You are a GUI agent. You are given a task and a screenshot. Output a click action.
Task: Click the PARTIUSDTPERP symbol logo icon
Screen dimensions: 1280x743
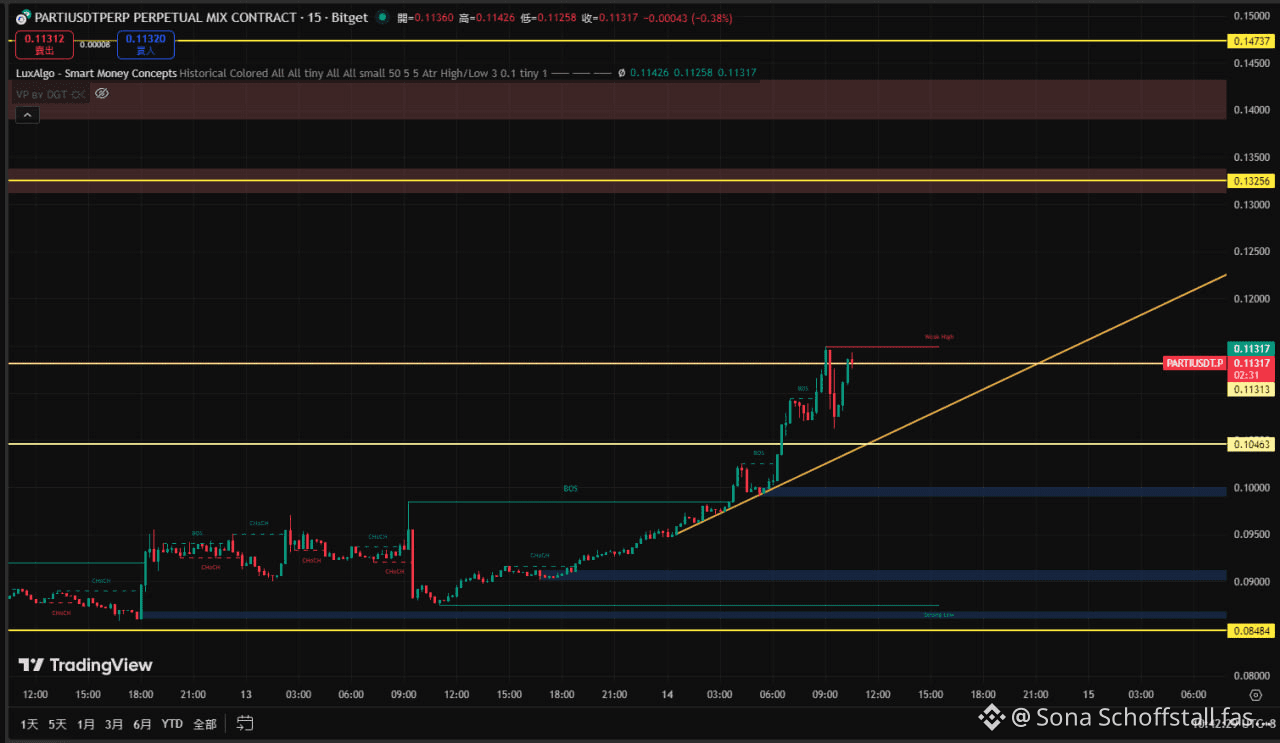coord(23,18)
